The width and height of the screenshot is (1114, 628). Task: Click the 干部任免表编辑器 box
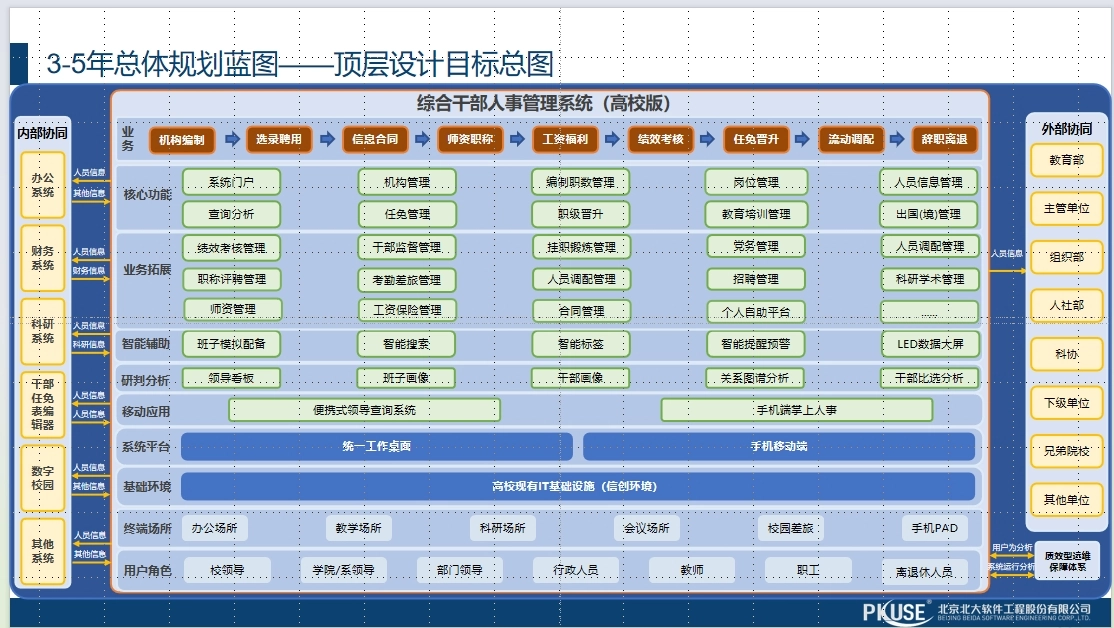tap(43, 404)
